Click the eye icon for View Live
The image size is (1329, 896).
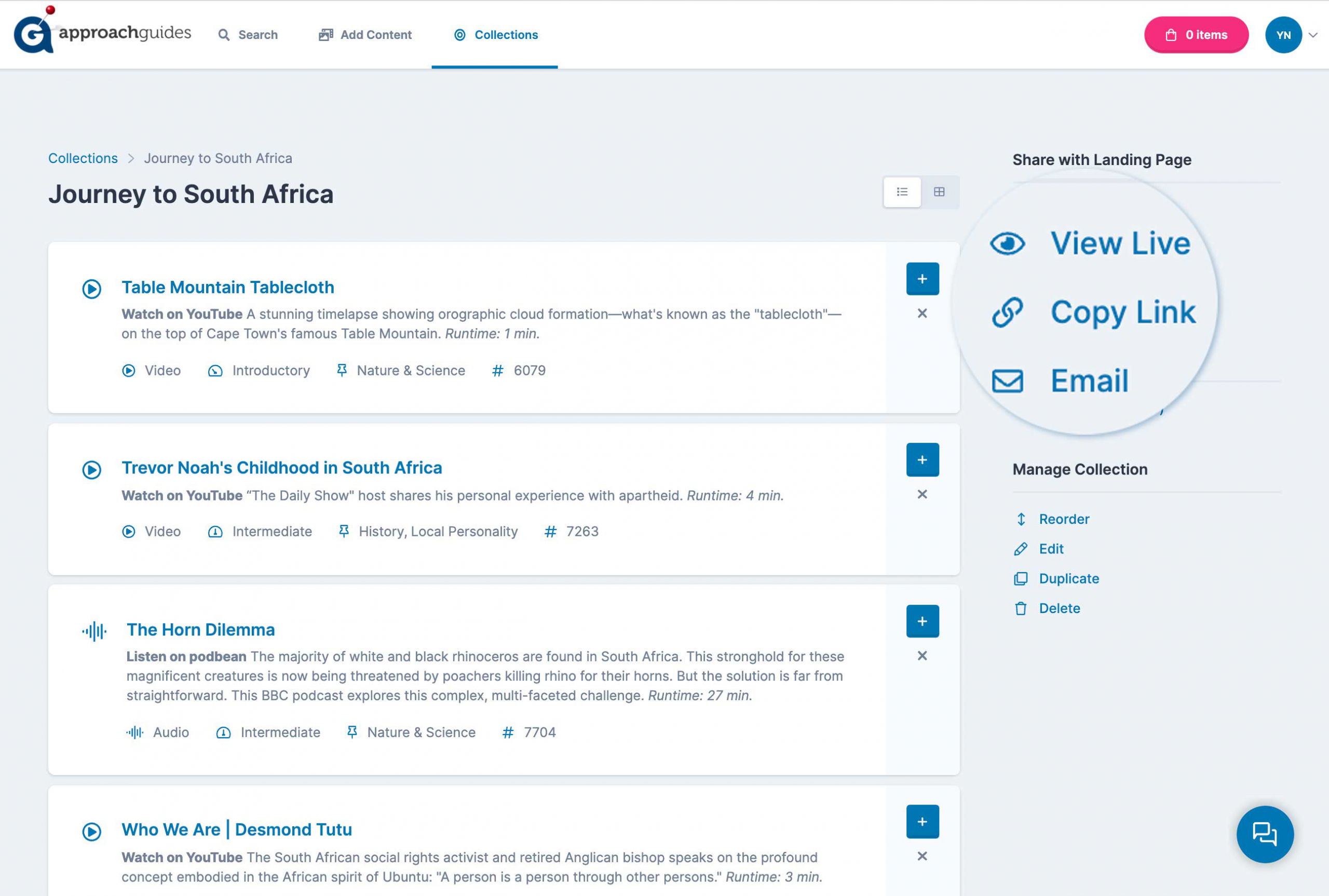click(x=1007, y=244)
